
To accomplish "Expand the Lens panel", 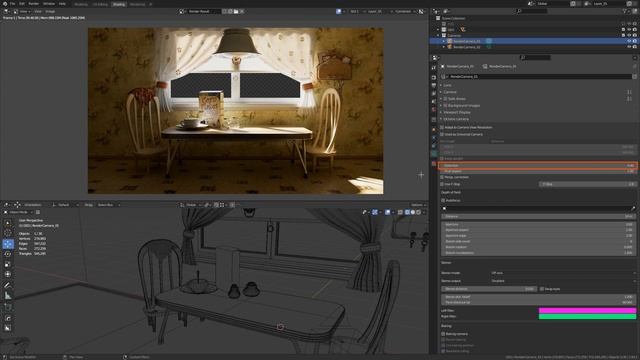I will tap(446, 85).
